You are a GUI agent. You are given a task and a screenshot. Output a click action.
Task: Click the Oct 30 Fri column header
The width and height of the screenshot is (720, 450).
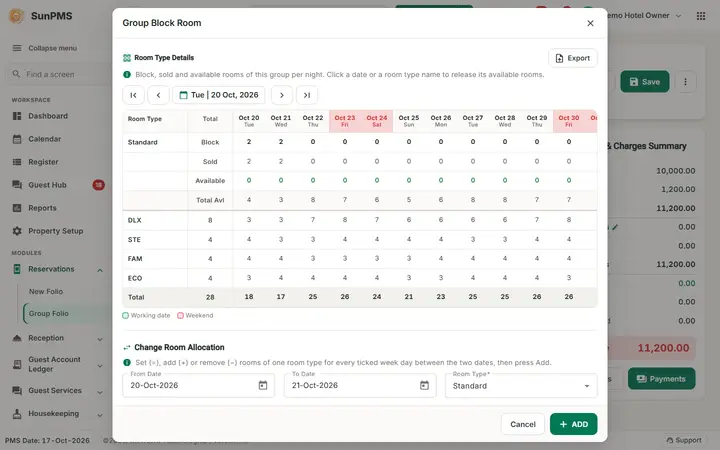point(568,121)
